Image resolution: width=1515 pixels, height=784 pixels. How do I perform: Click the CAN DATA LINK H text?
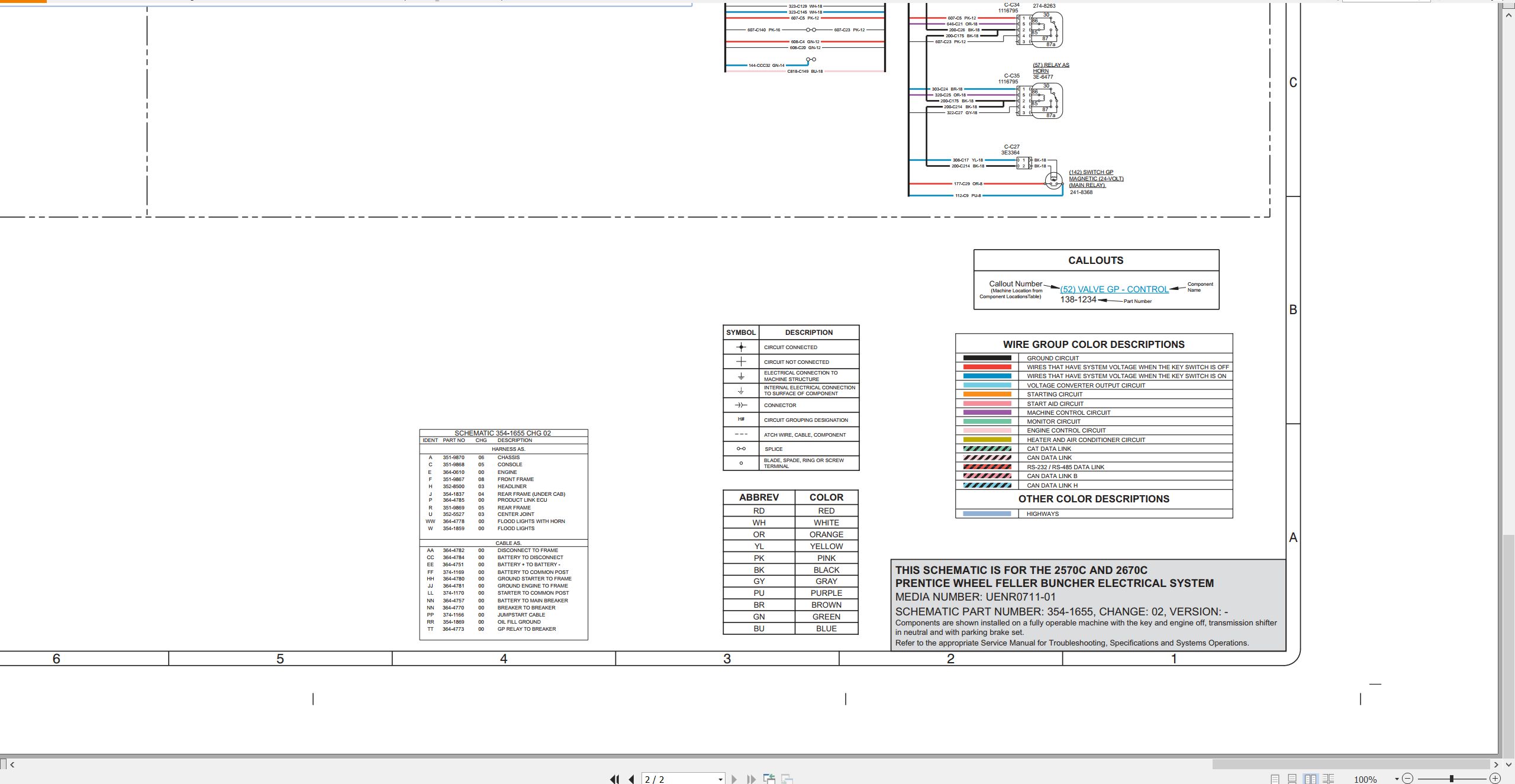(1052, 486)
